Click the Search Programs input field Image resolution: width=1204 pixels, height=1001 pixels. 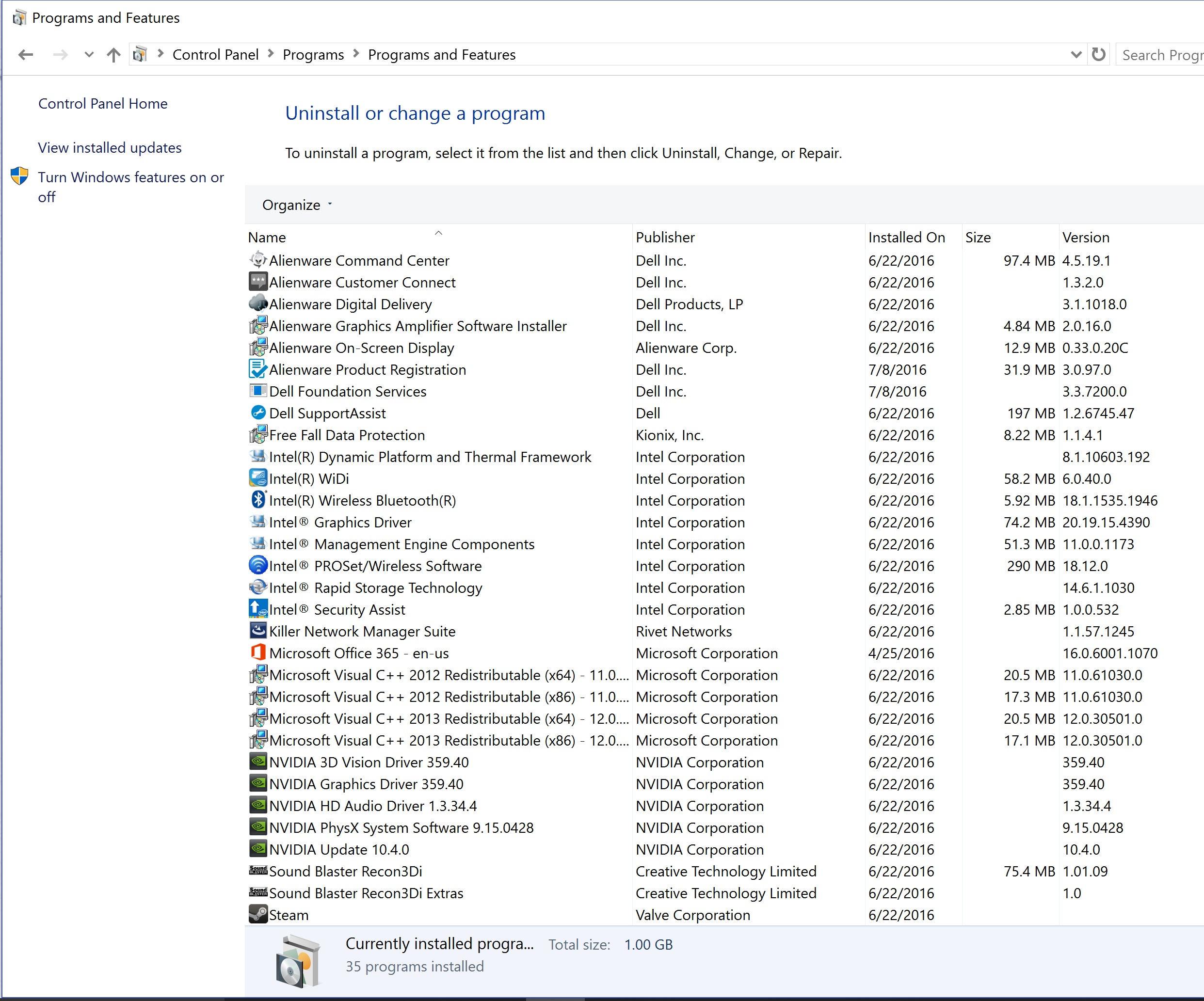[1161, 55]
